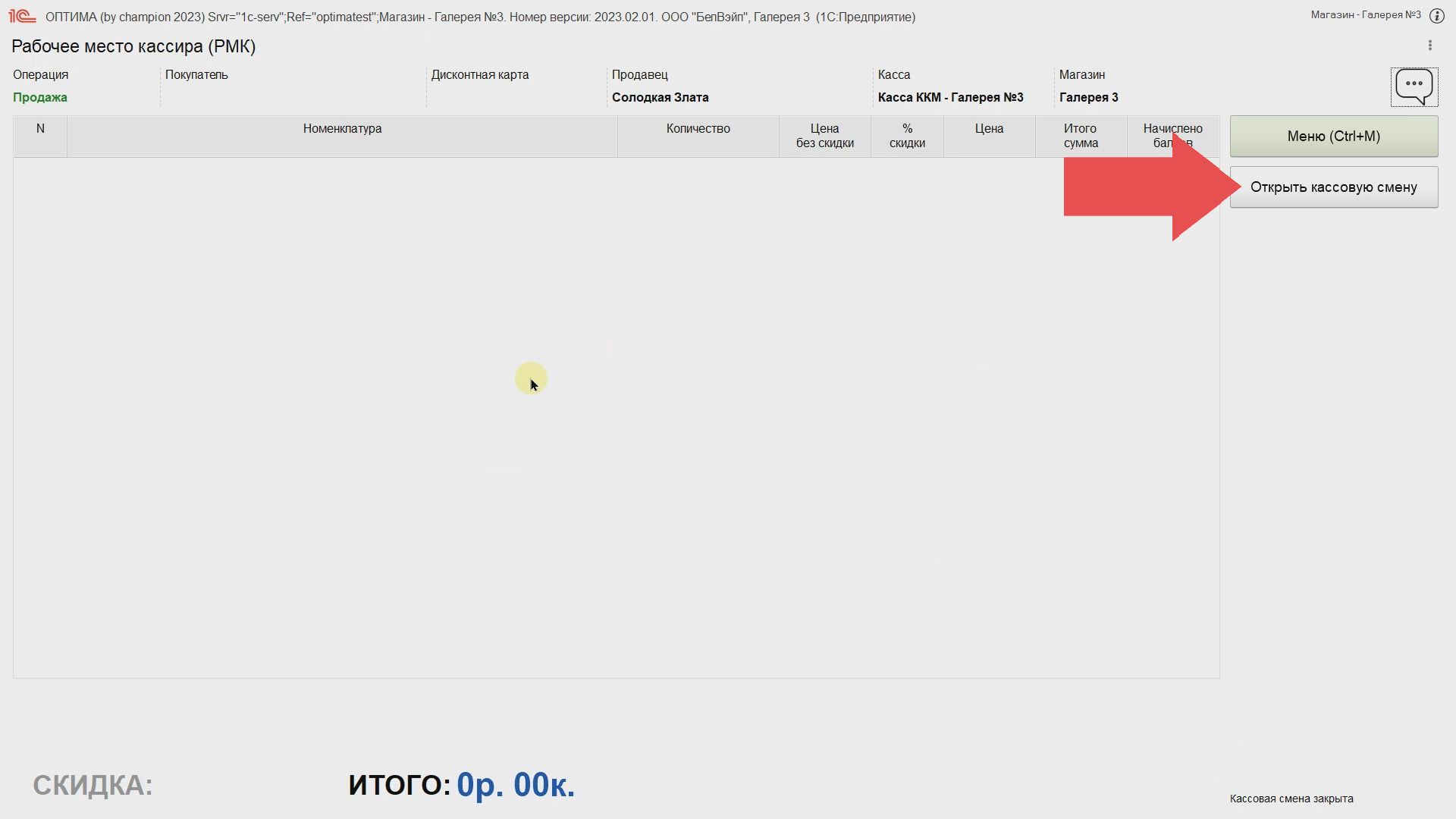Open the information icon at top right
Viewport: 1456px width, 819px height.
click(x=1436, y=16)
